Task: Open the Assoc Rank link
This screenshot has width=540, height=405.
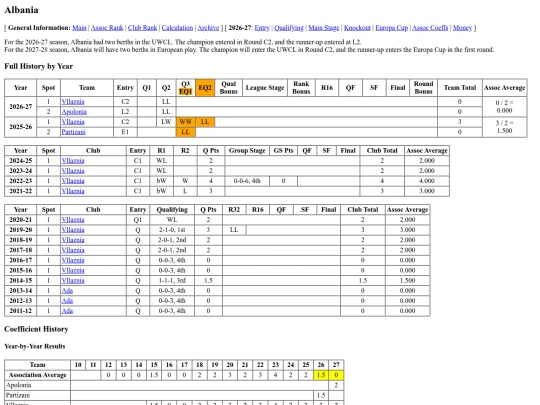Action: pyautogui.click(x=107, y=28)
